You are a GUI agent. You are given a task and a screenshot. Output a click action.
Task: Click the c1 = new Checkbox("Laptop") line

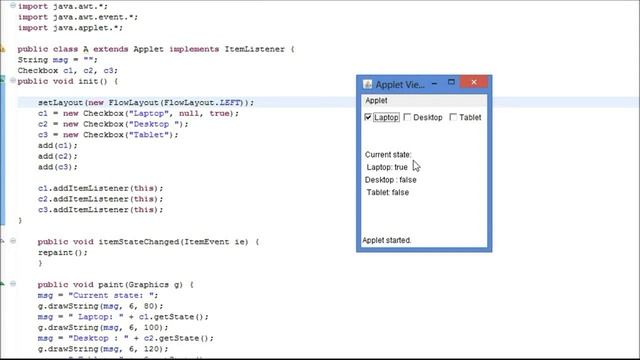[138, 113]
